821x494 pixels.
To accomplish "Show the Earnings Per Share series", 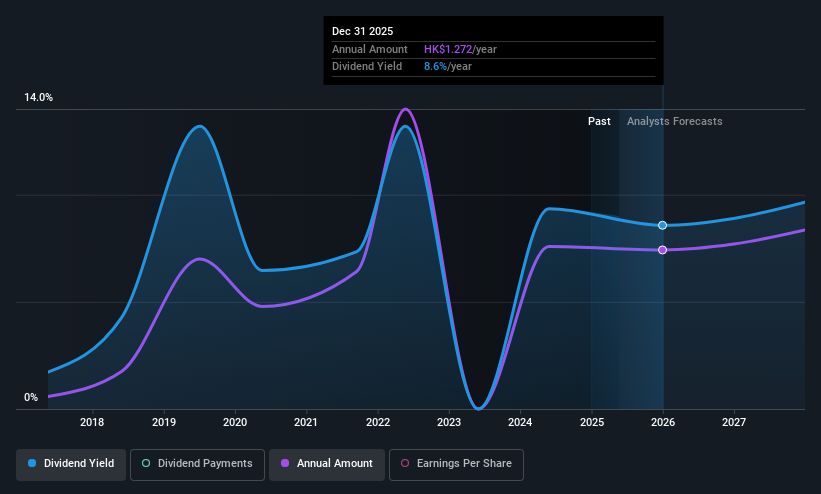I will pos(456,465).
